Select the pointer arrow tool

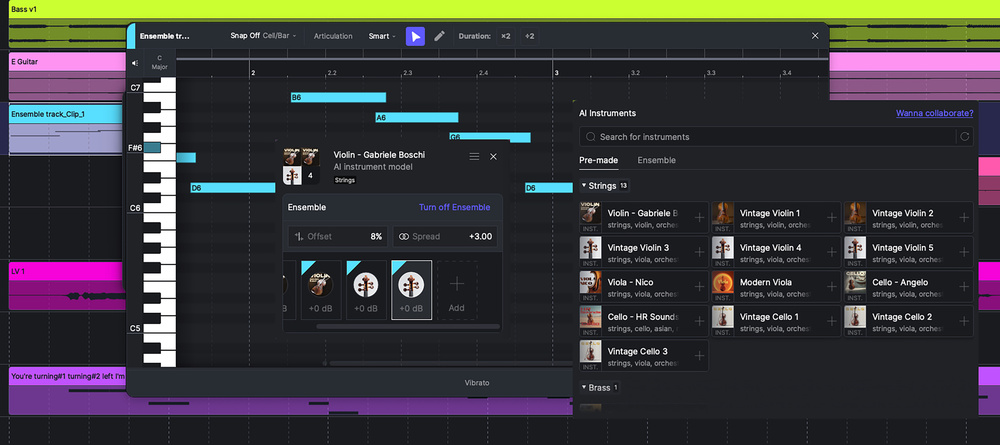415,36
